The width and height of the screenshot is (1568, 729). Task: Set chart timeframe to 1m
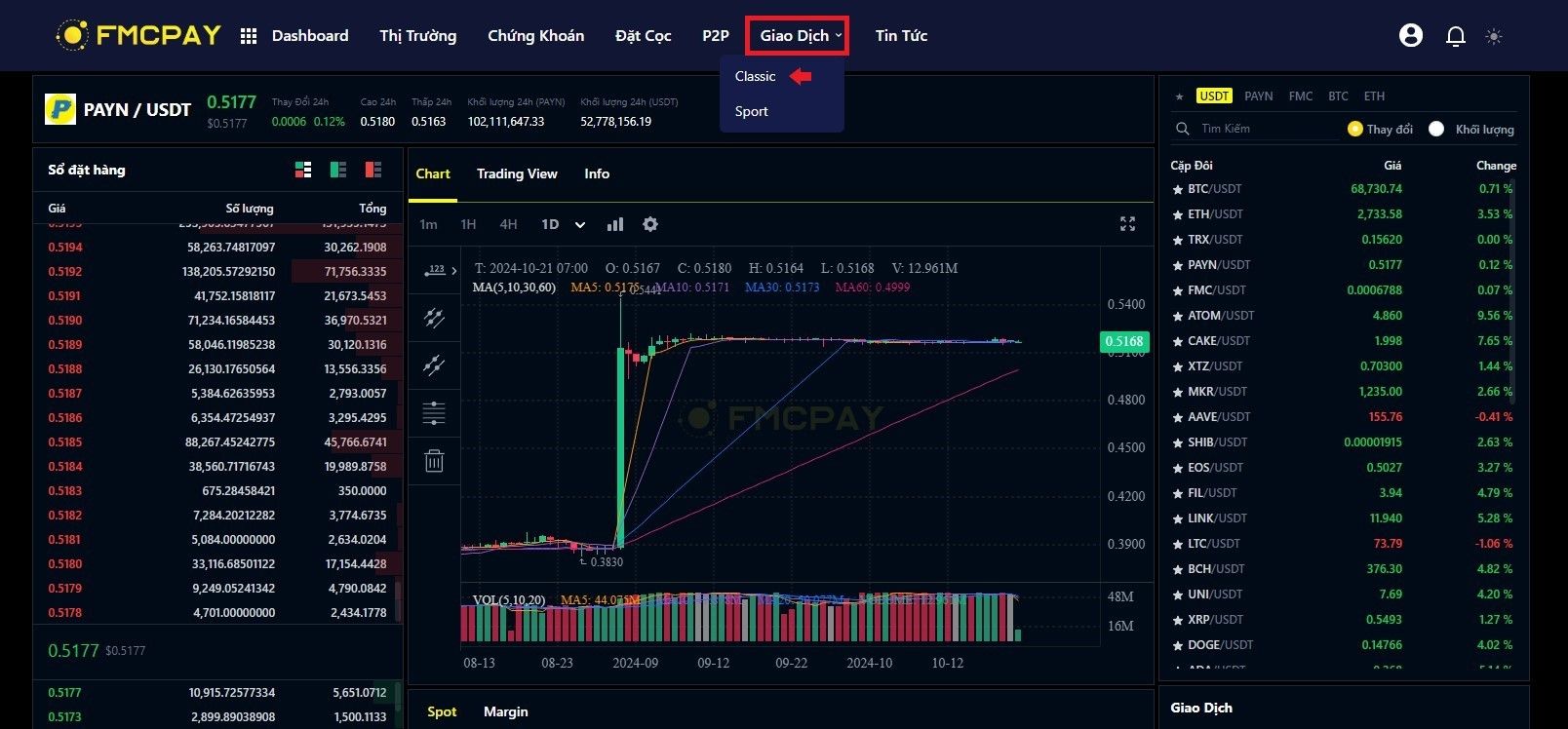(428, 224)
